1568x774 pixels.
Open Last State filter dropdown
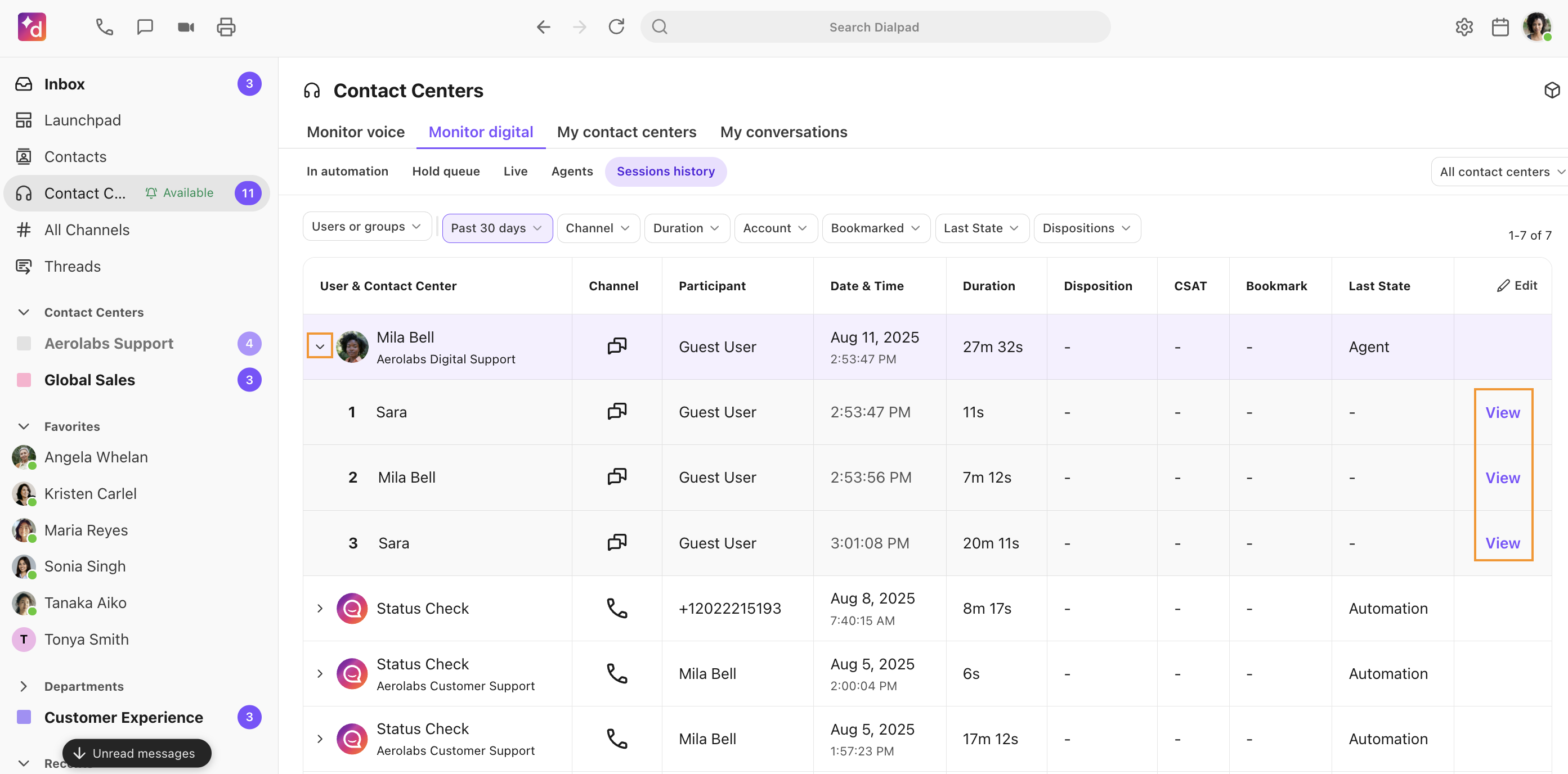tap(982, 228)
